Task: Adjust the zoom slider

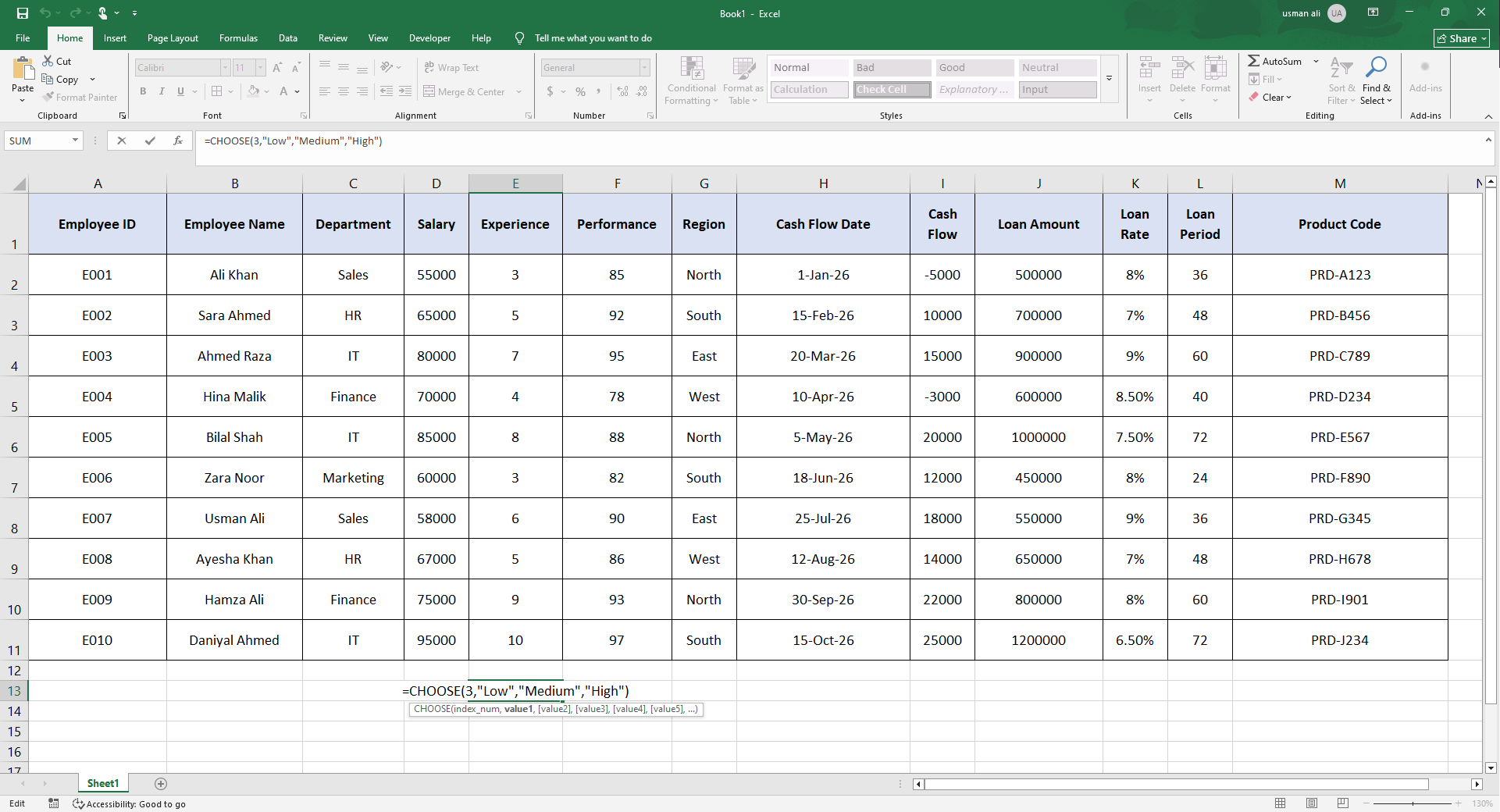Action: [1413, 803]
